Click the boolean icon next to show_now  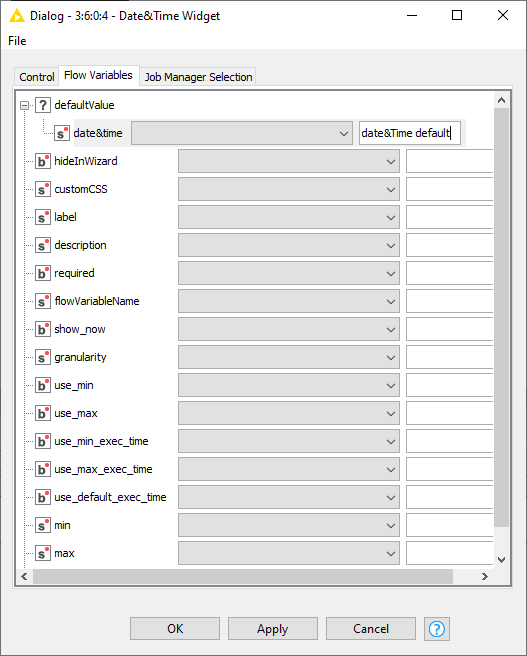(43, 329)
